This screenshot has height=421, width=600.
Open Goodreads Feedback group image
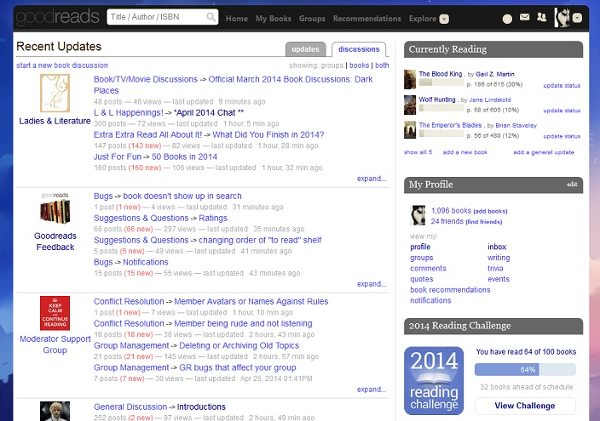54,212
